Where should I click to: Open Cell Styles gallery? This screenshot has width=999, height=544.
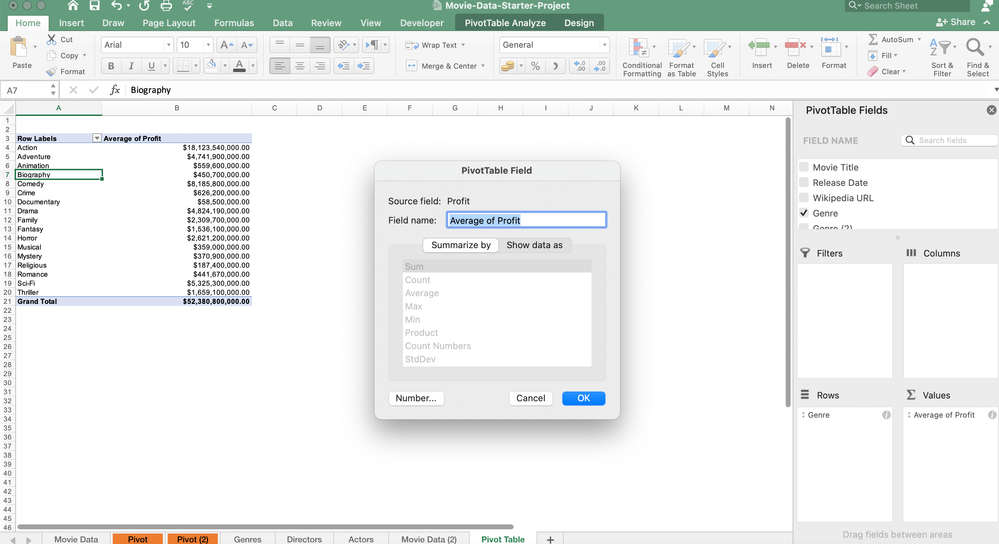tap(717, 57)
